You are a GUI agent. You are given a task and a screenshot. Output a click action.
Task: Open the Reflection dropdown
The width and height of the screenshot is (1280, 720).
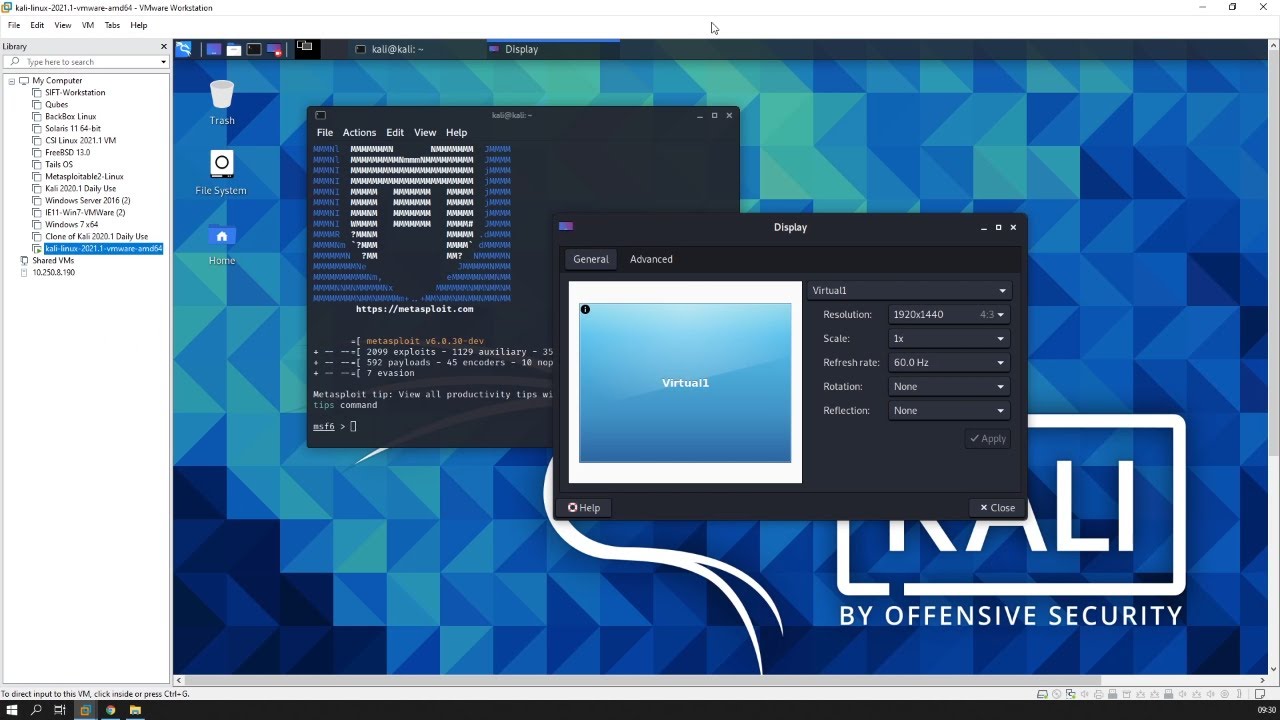948,410
